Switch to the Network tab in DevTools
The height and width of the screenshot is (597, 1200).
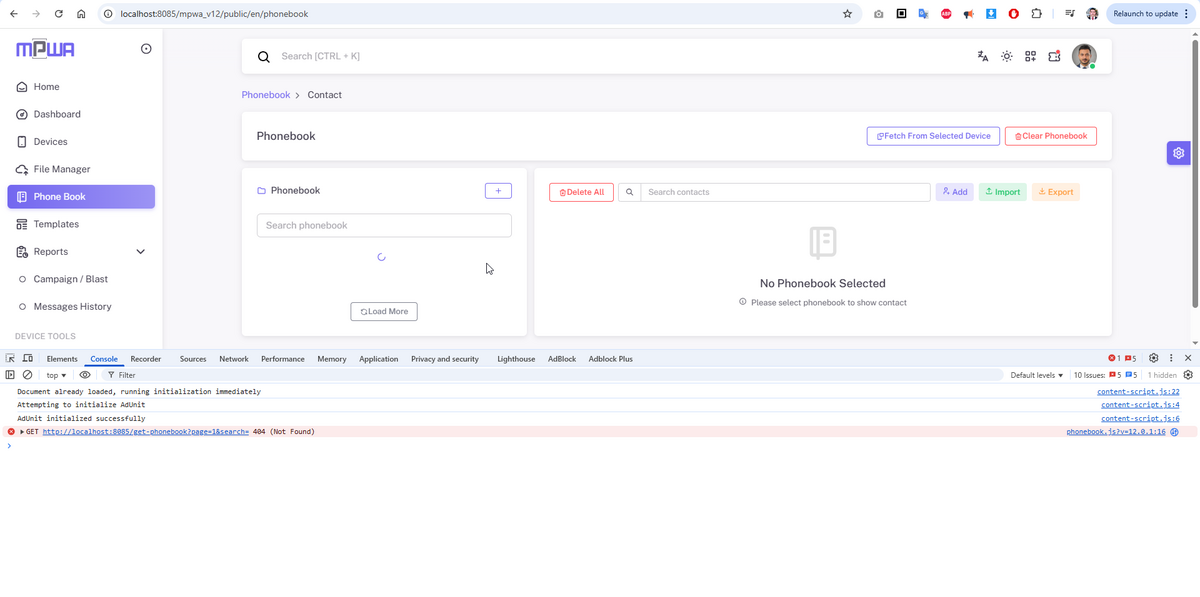pos(234,359)
